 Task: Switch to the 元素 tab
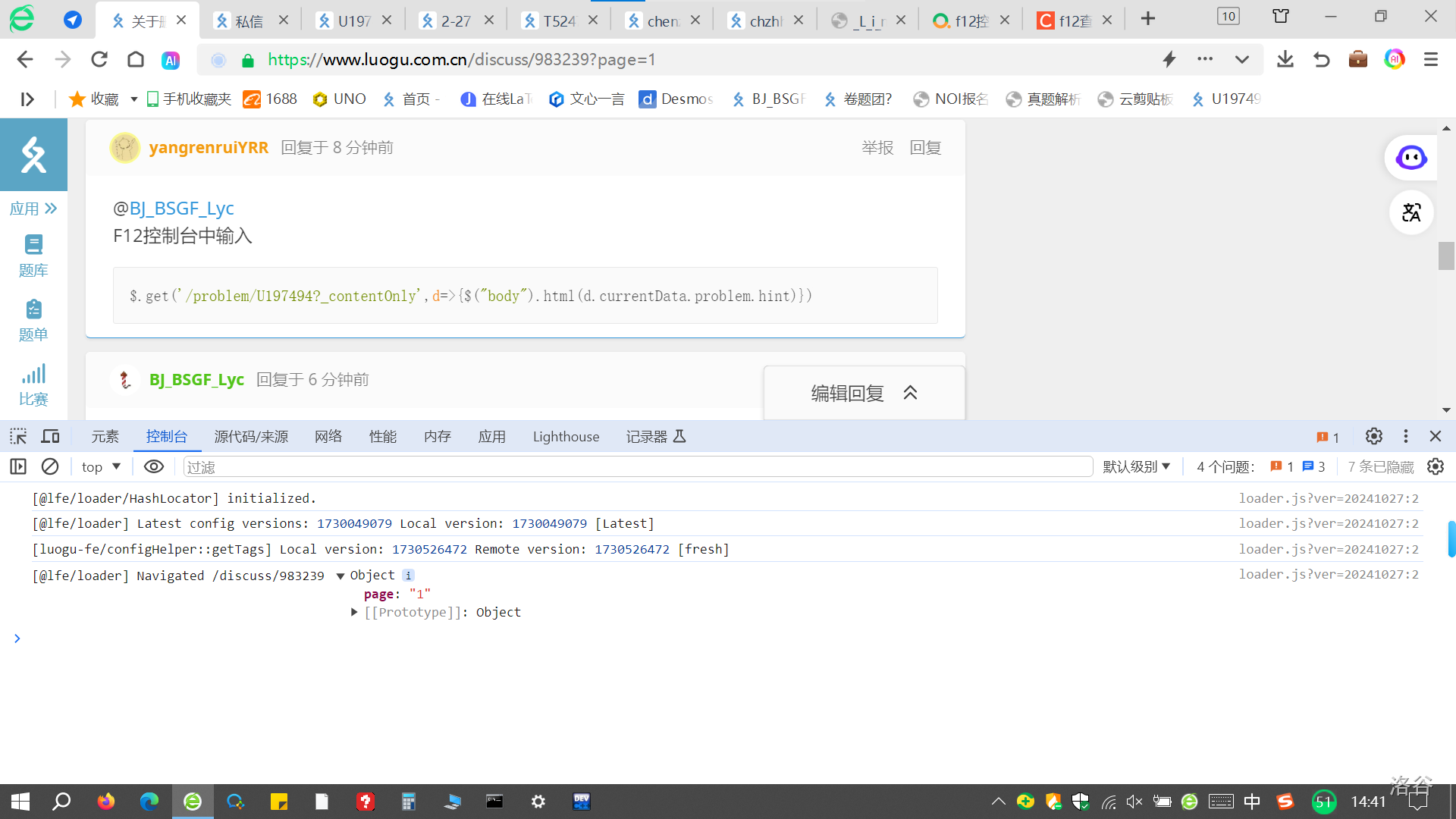105,436
